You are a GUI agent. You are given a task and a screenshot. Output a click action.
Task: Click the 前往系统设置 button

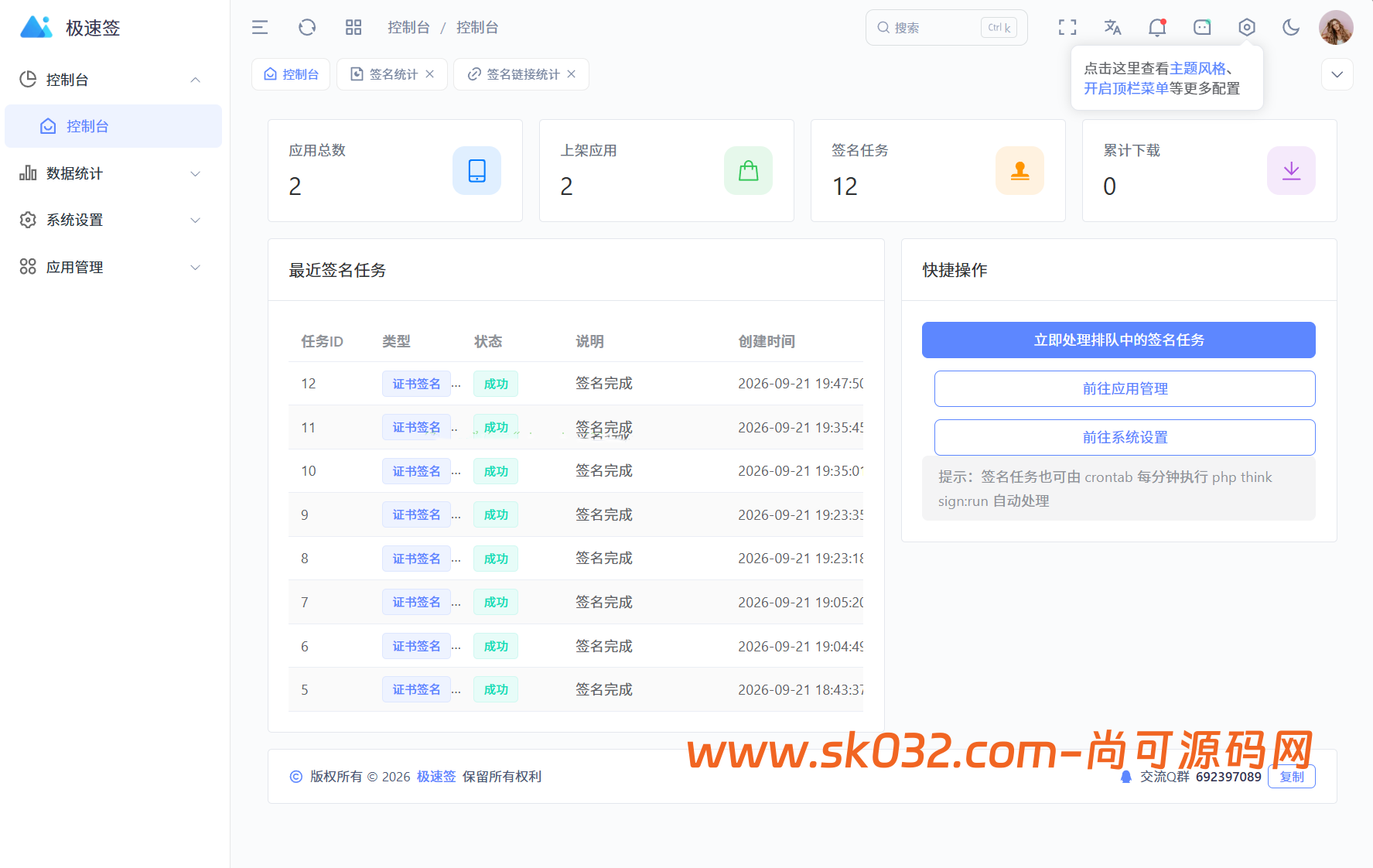(1125, 437)
